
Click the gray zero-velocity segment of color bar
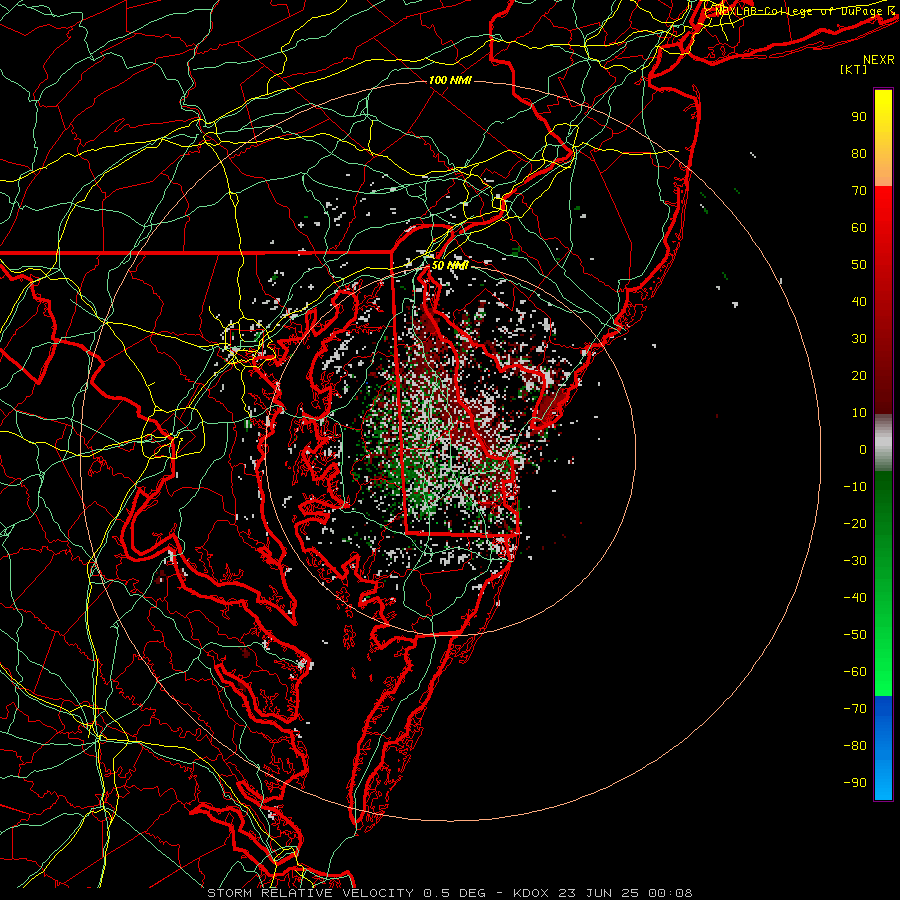coord(883,443)
